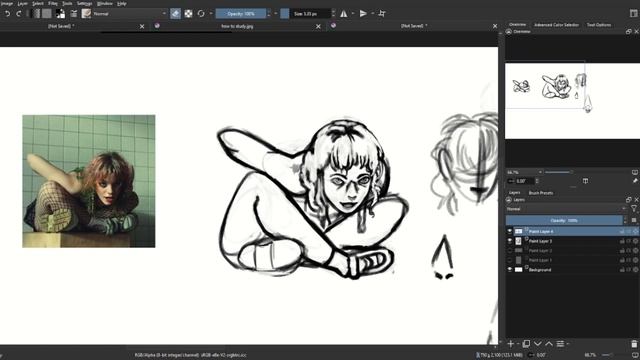Screen dimensions: 640x360
Task: Open the Overview zoom percentage dropdown
Action: tap(524, 172)
